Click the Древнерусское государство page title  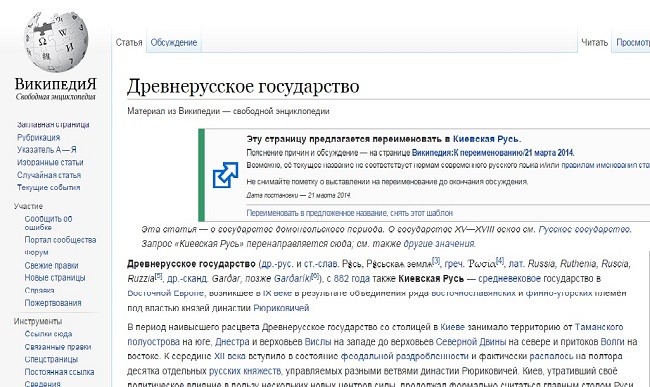pos(243,87)
